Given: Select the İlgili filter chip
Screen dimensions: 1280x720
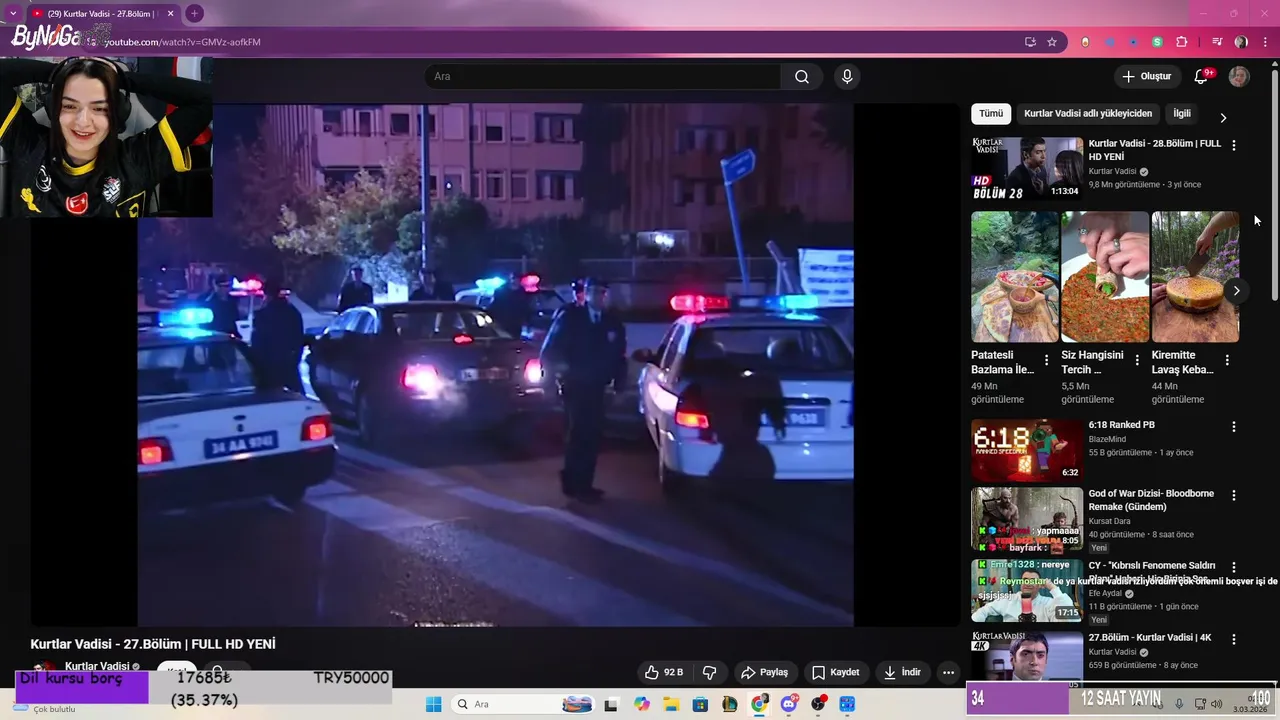Looking at the screenshot, I should pos(1182,114).
